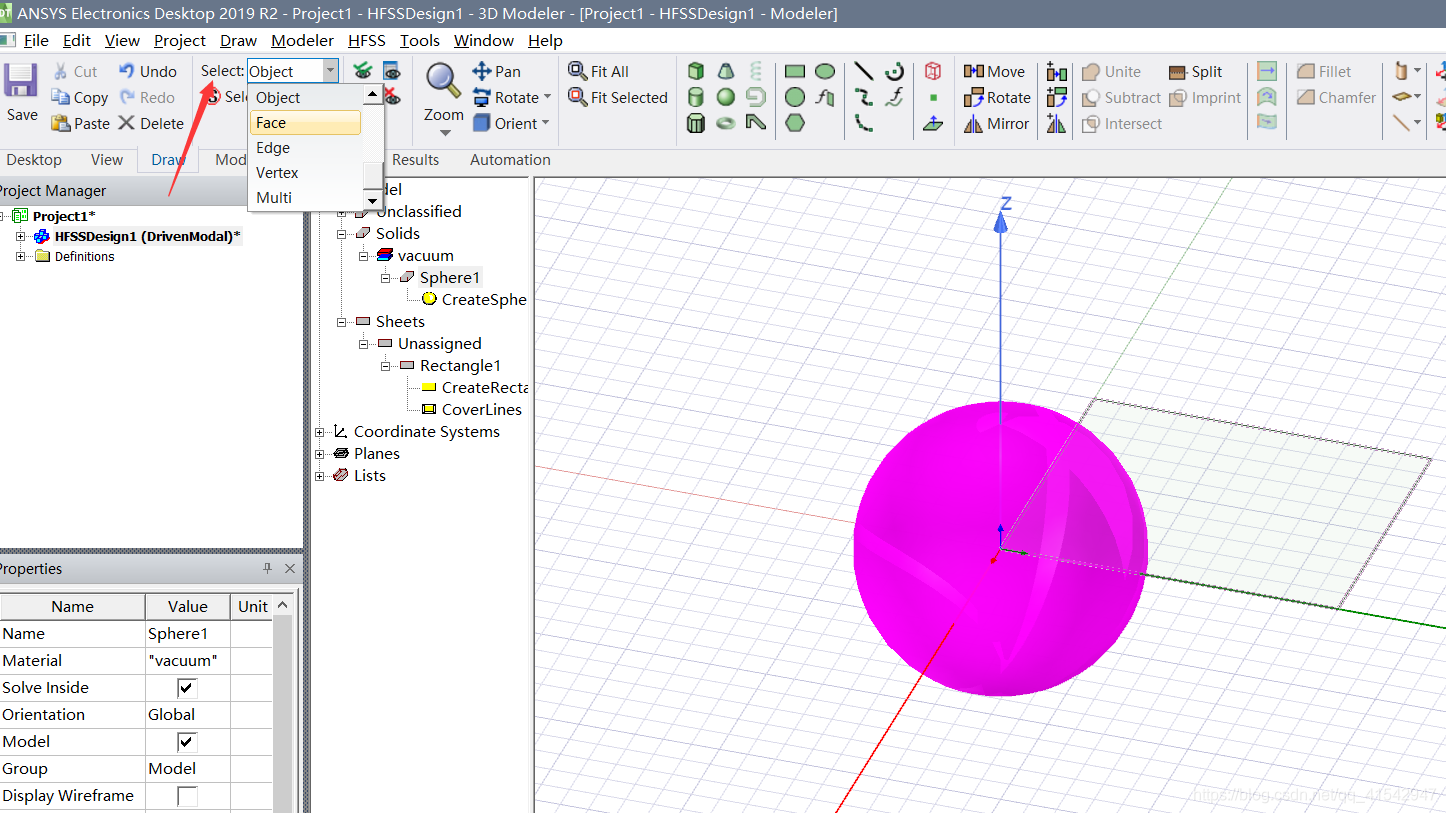The image size is (1446, 813).
Task: Draw a cylinder primitive
Action: click(x=696, y=97)
